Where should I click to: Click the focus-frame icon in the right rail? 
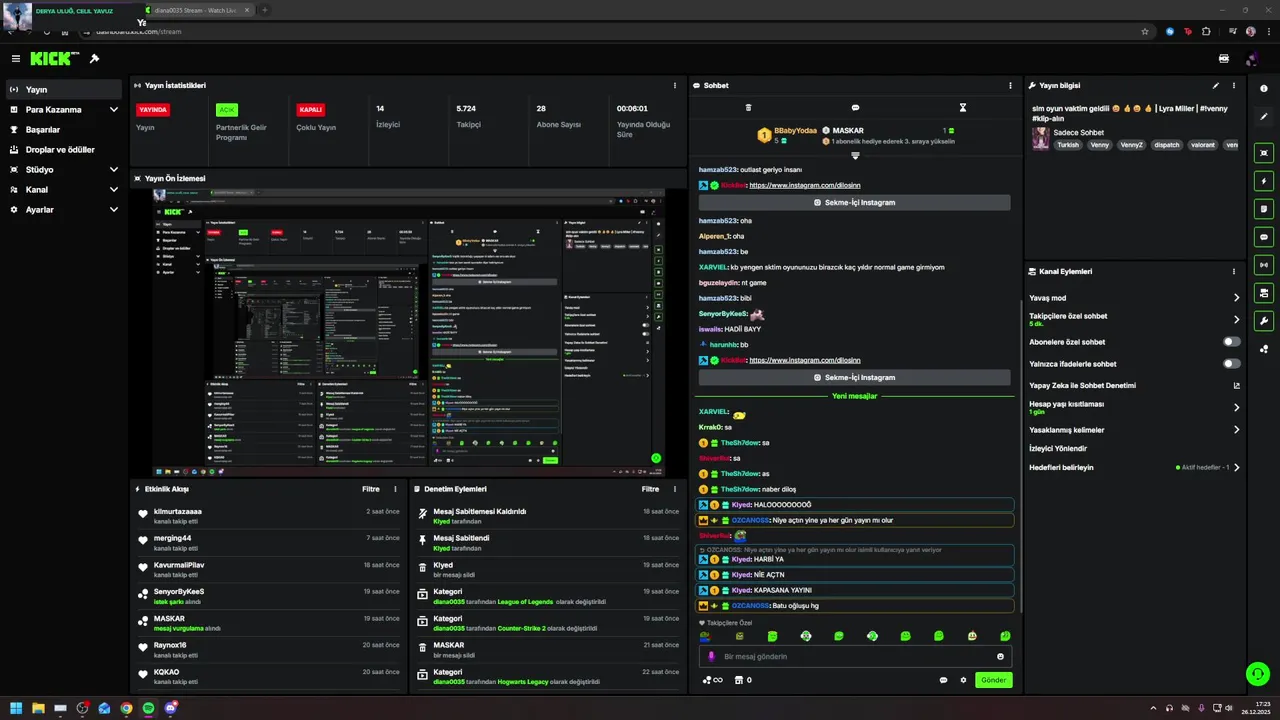[x=1264, y=153]
